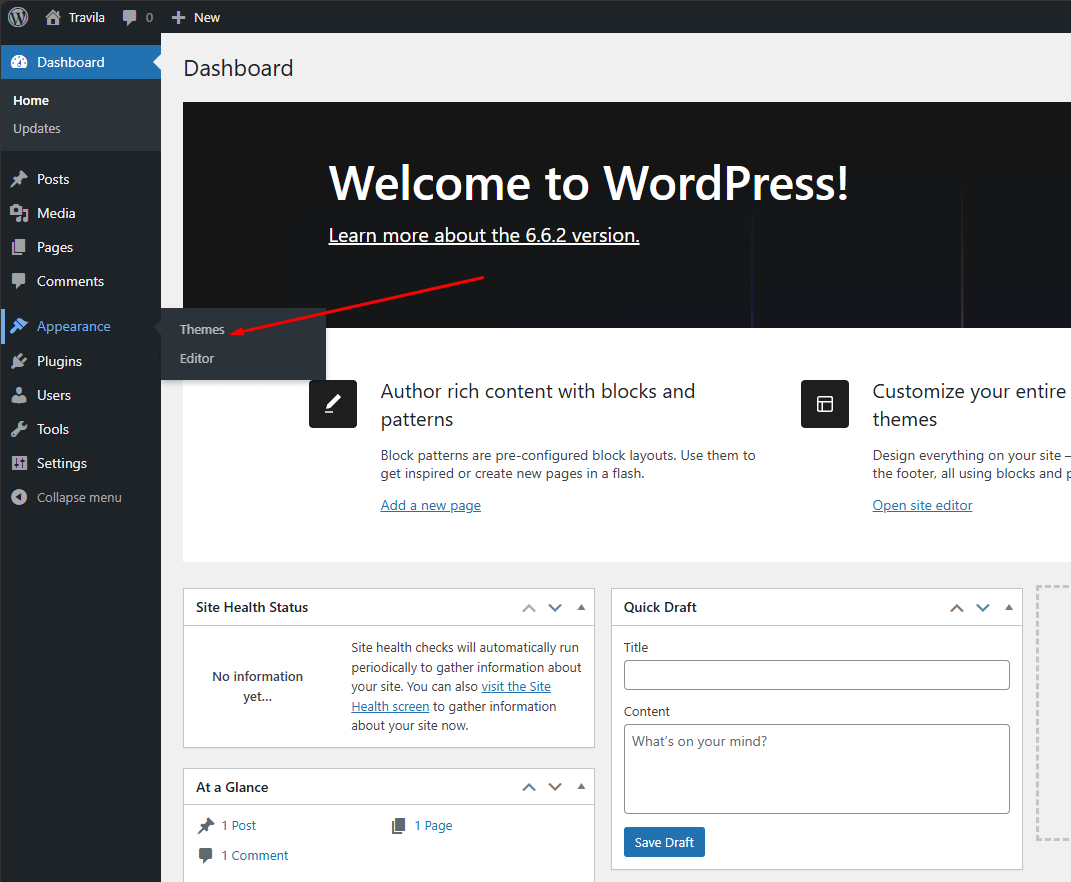This screenshot has height=882, width=1071.
Task: Click the Quick Draft Title field
Action: point(816,675)
